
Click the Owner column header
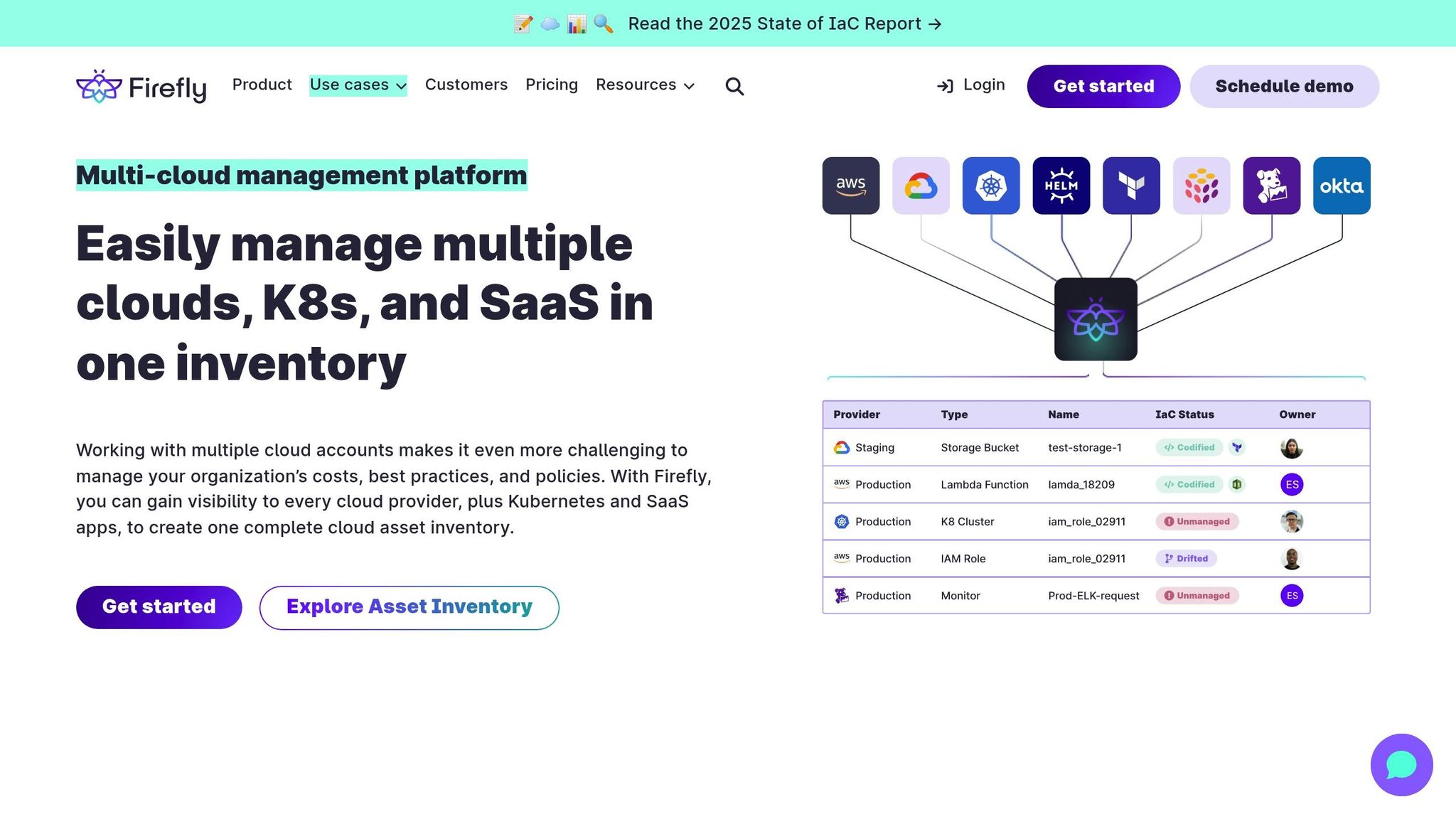pos(1297,414)
